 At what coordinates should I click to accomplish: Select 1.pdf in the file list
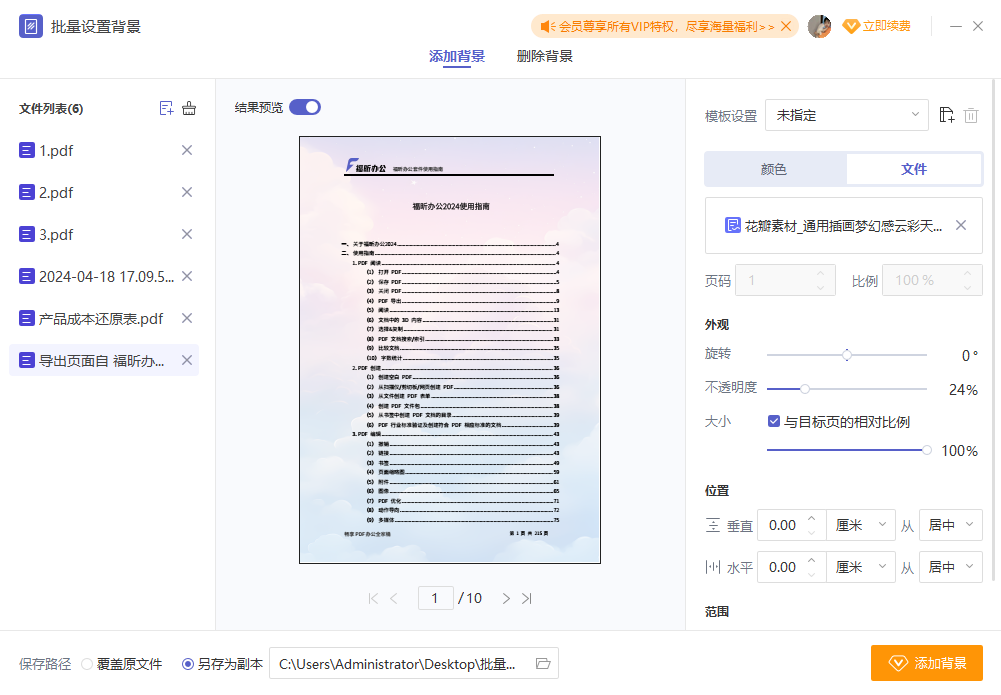coord(104,151)
